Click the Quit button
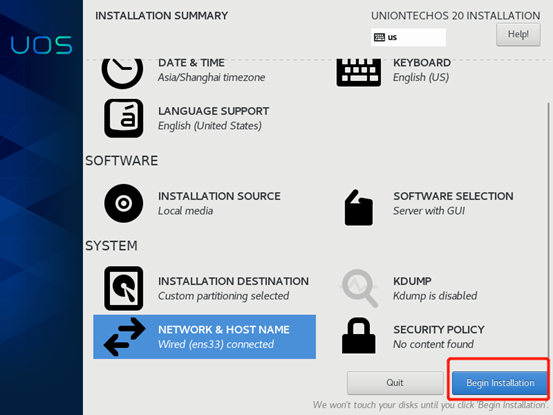The height and width of the screenshot is (415, 553). 395,383
